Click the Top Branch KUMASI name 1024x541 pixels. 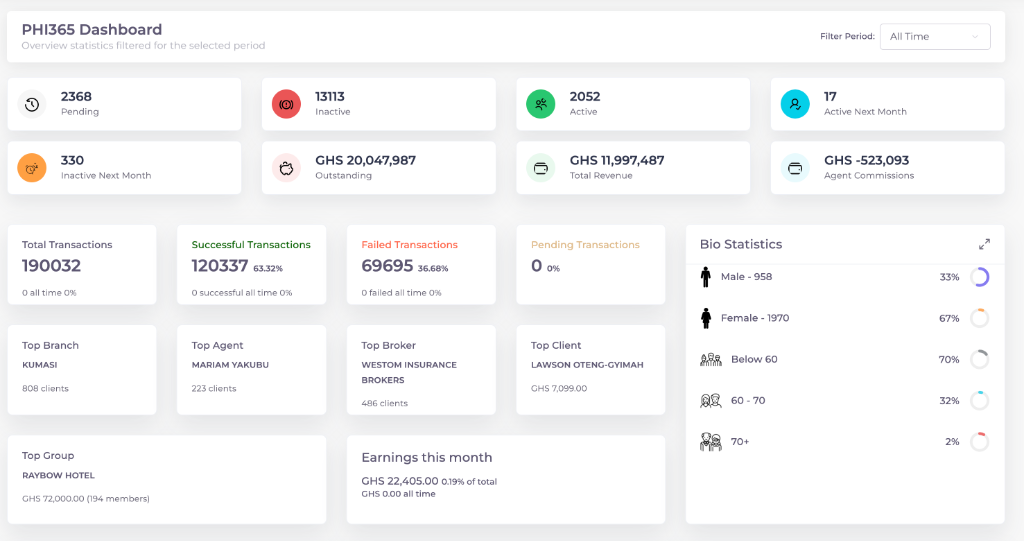[x=40, y=365]
